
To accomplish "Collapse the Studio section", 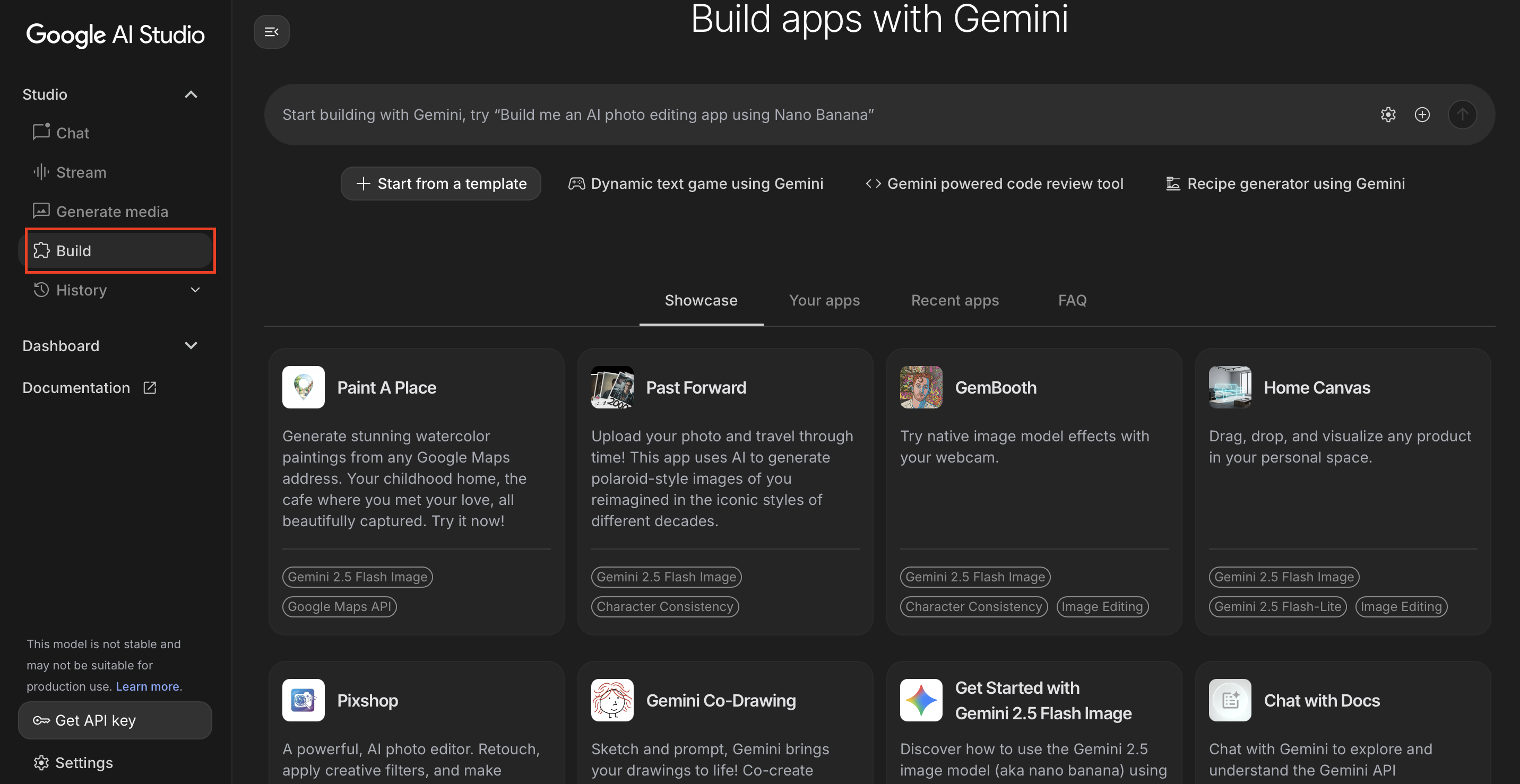I will [x=190, y=94].
